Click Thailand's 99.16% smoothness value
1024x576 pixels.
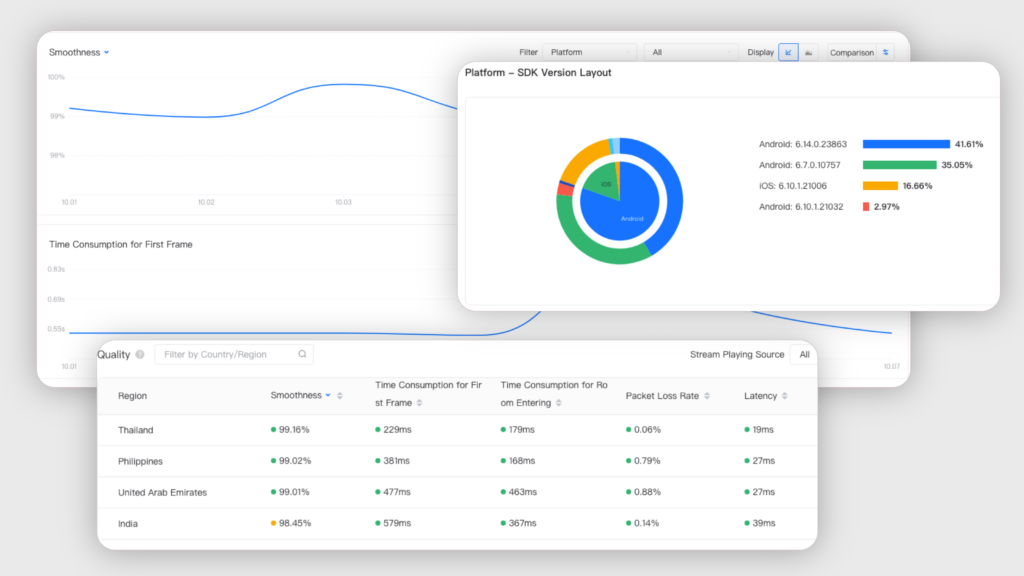click(294, 430)
